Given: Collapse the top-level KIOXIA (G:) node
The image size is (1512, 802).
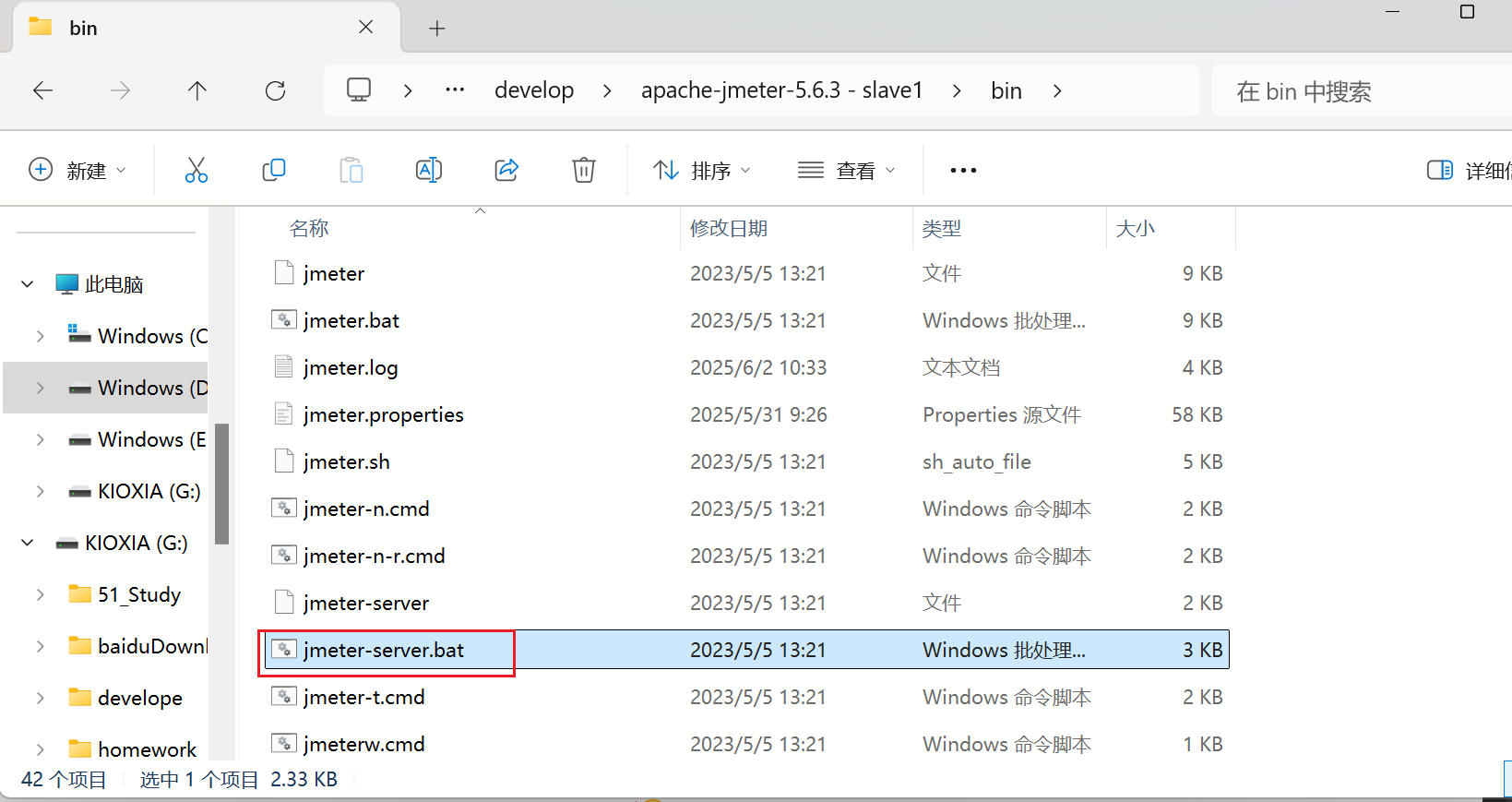Looking at the screenshot, I should (28, 543).
